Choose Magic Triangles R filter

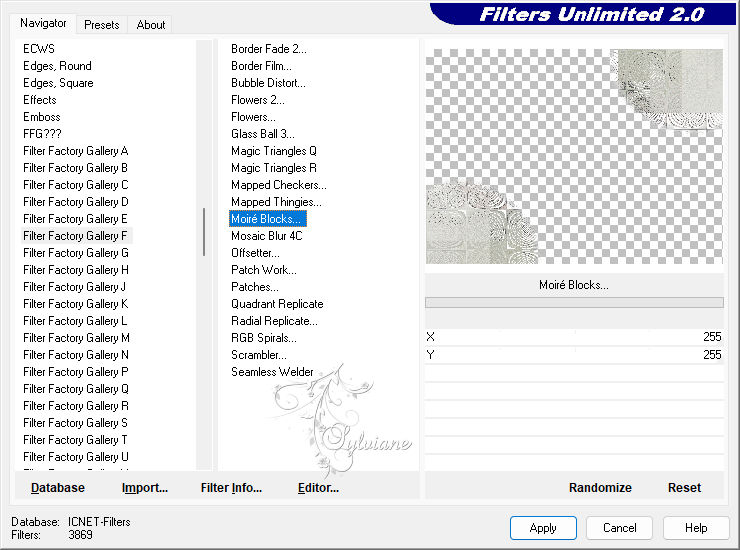[274, 168]
